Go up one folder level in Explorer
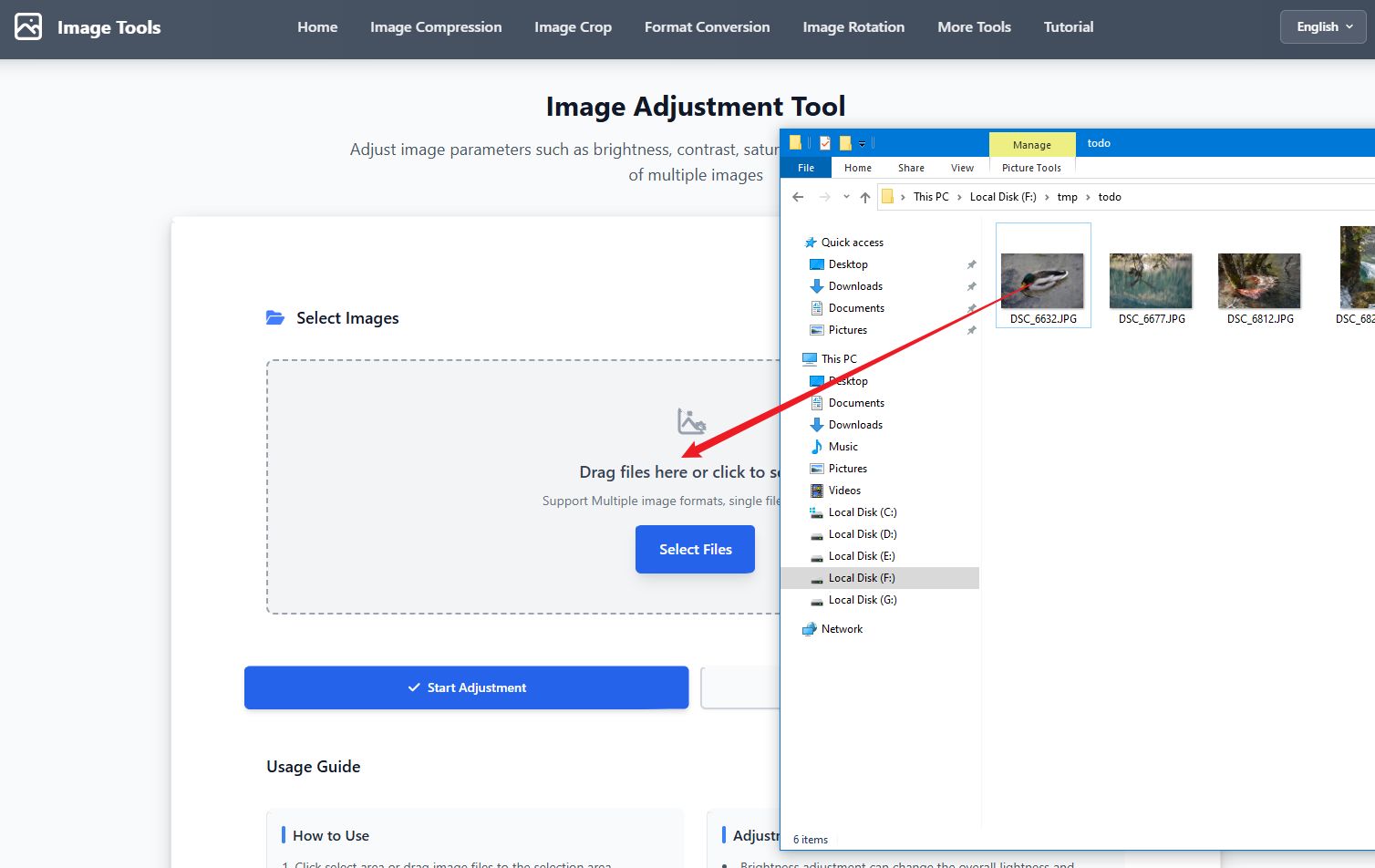This screenshot has height=868, width=1375. pyautogui.click(x=865, y=197)
